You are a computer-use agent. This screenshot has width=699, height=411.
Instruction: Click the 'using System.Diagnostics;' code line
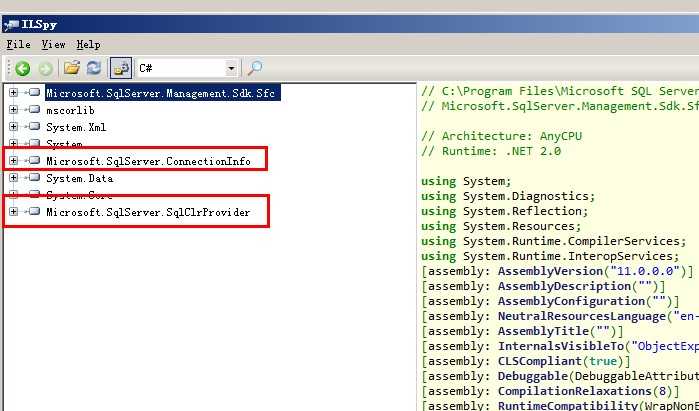(x=508, y=196)
